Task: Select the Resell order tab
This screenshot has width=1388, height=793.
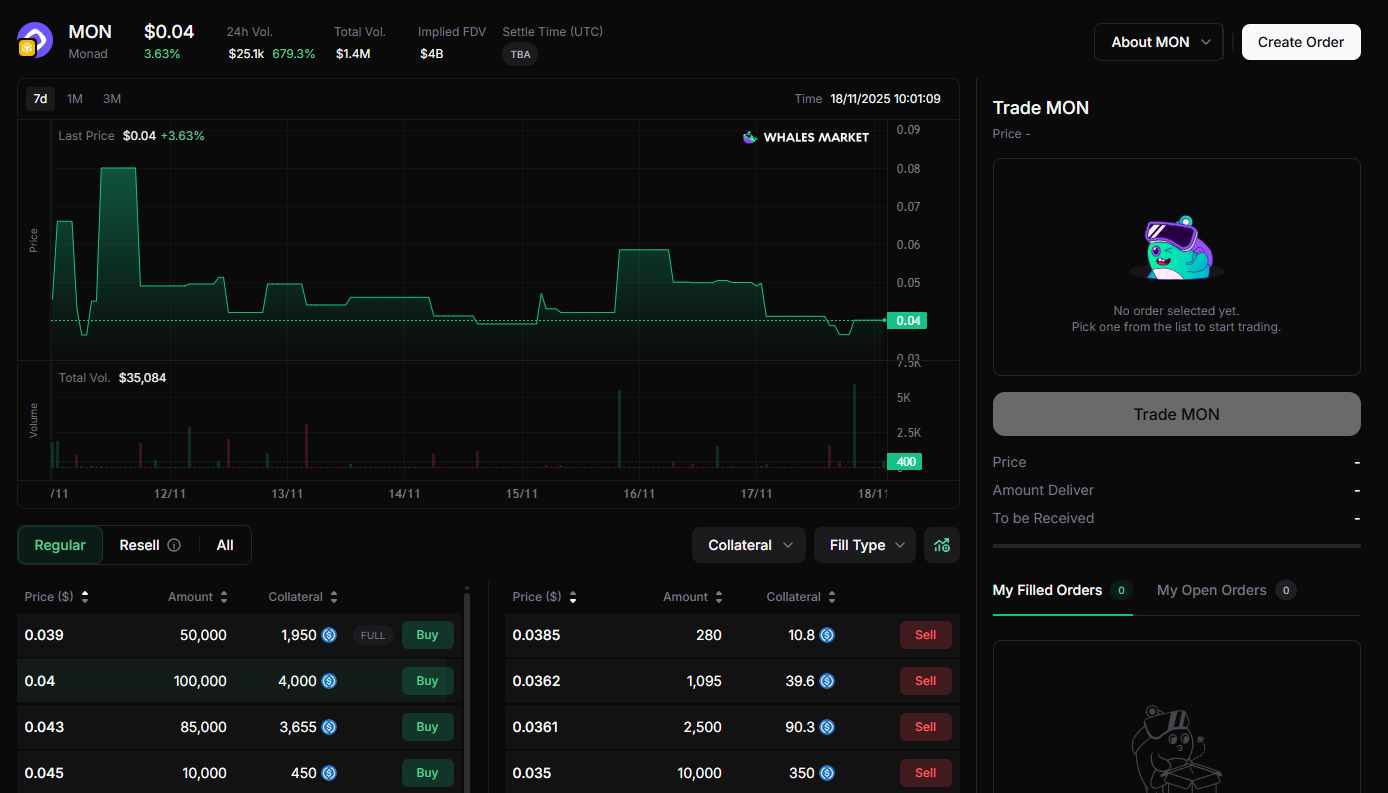Action: pos(138,545)
